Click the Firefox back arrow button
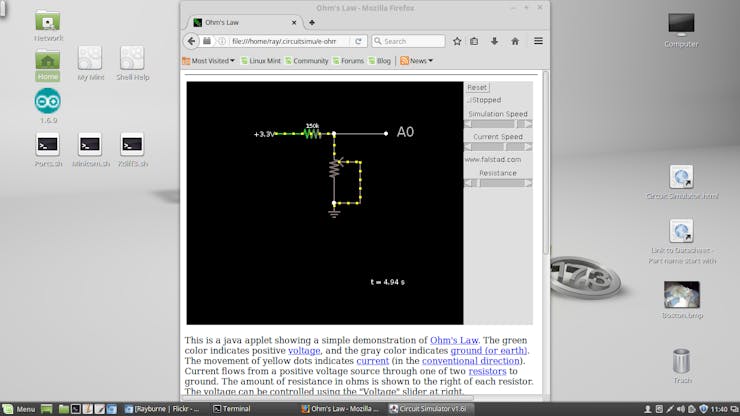The height and width of the screenshot is (416, 740). [191, 41]
